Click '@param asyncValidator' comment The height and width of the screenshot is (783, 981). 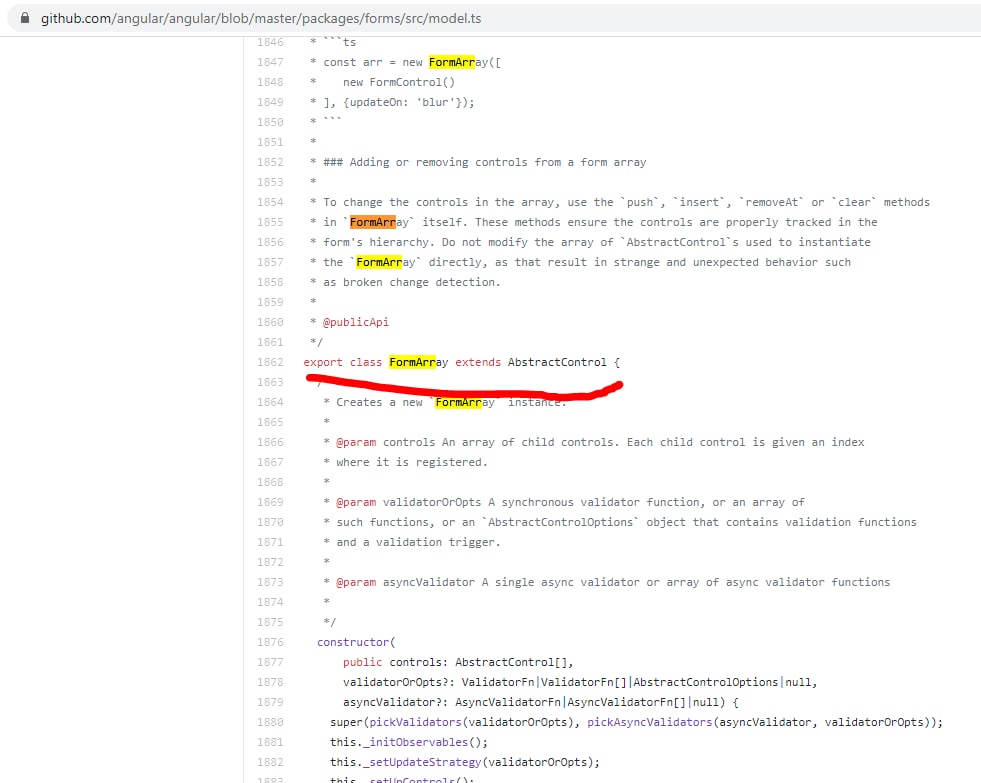(405, 582)
